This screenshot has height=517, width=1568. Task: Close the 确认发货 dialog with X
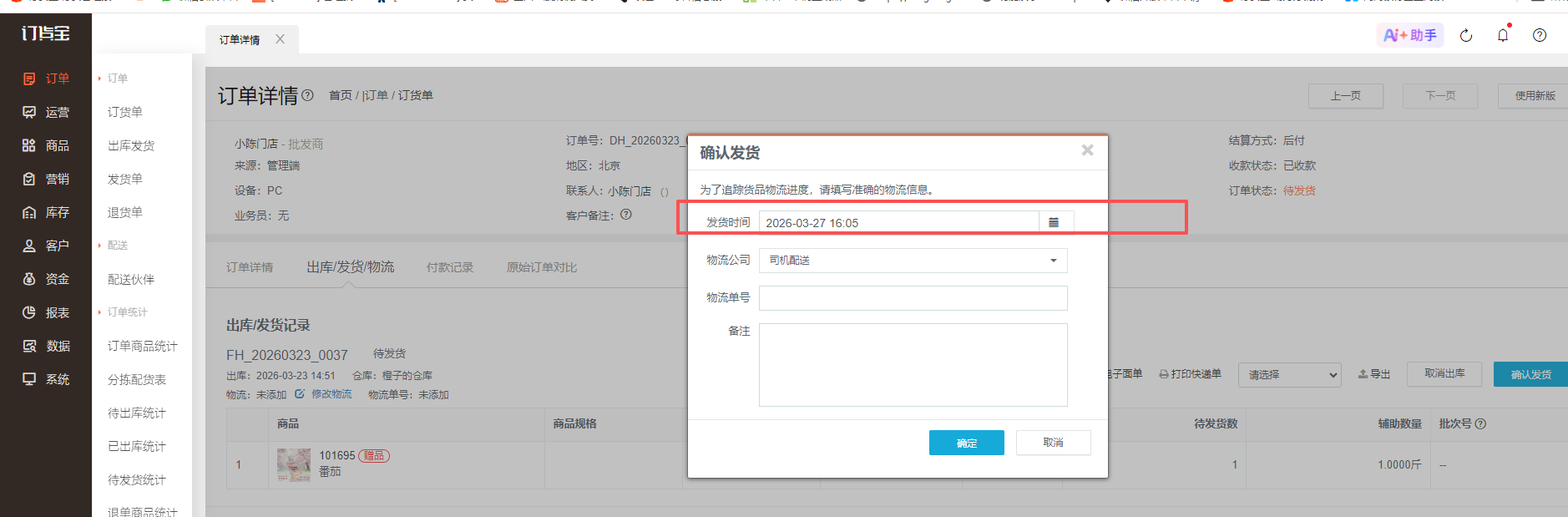tap(1087, 150)
